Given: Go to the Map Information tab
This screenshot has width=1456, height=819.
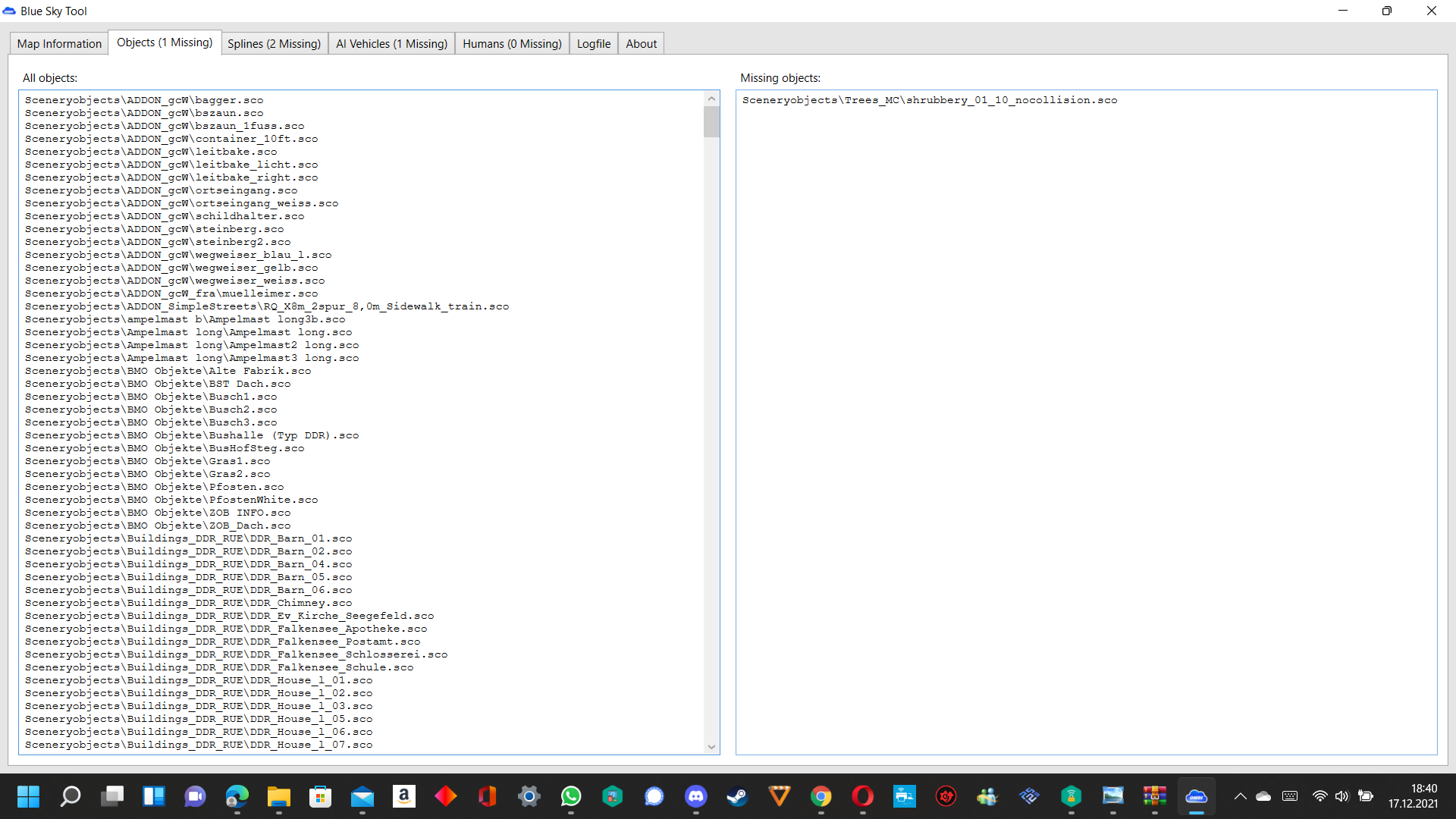Looking at the screenshot, I should 59,44.
